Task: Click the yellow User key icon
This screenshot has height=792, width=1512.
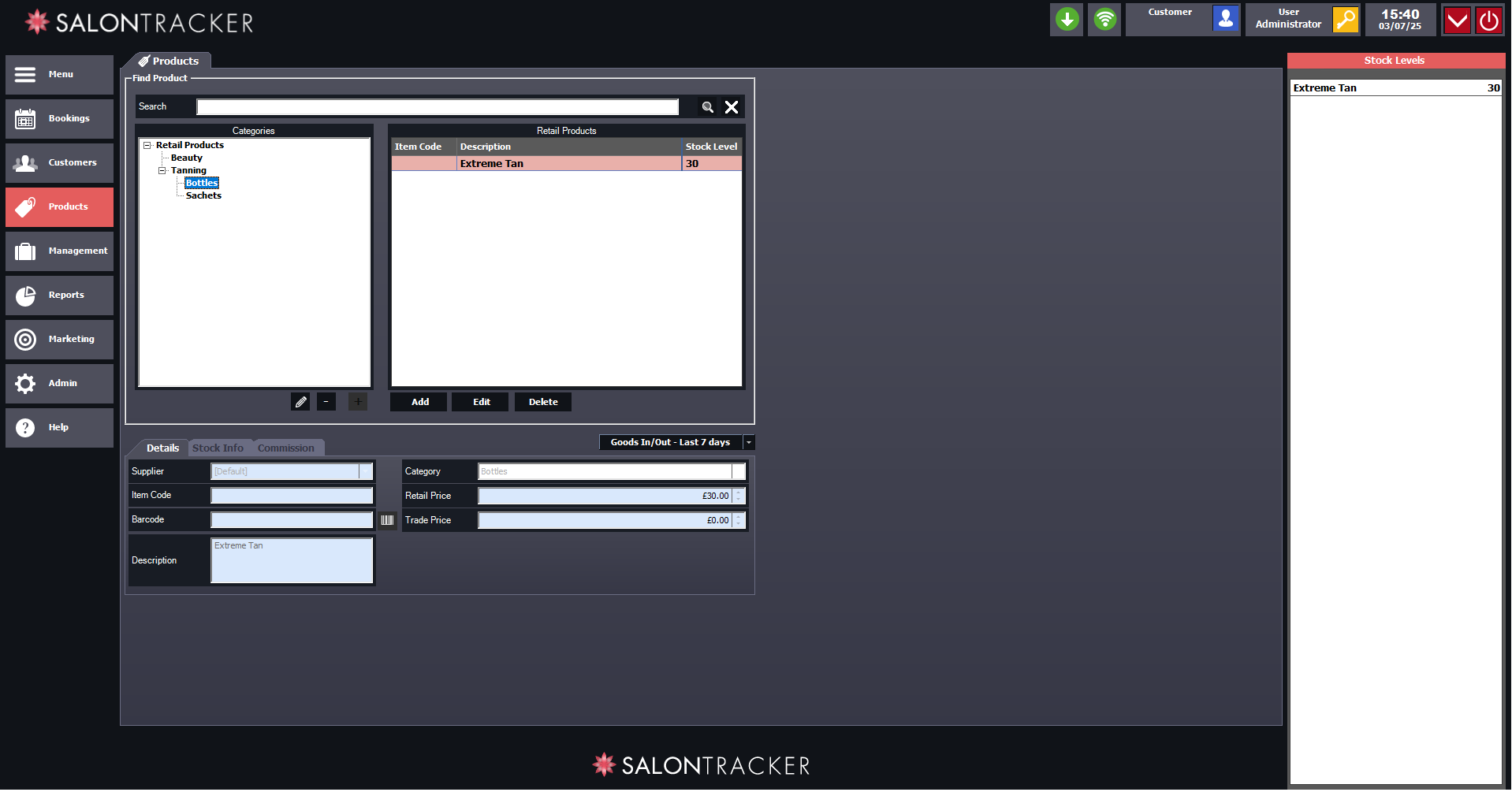Action: coord(1346,19)
